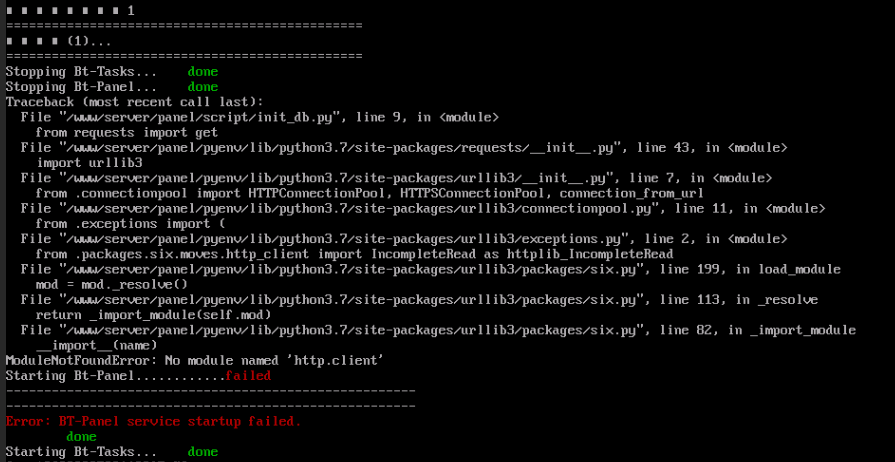Click the 'Error: BT-Panel service startup failed.' line

tap(154, 421)
